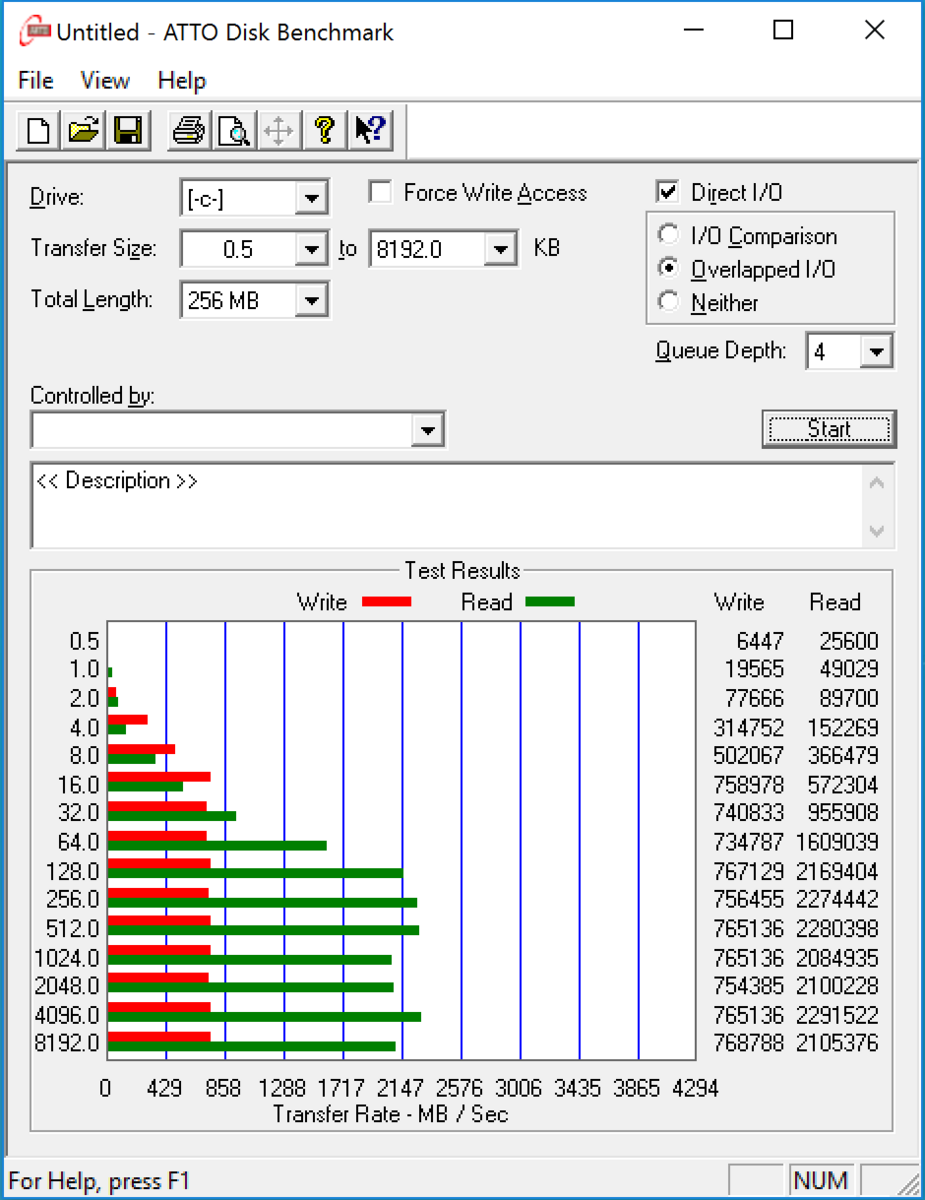
Task: Click the write value 758978
Action: 749,785
